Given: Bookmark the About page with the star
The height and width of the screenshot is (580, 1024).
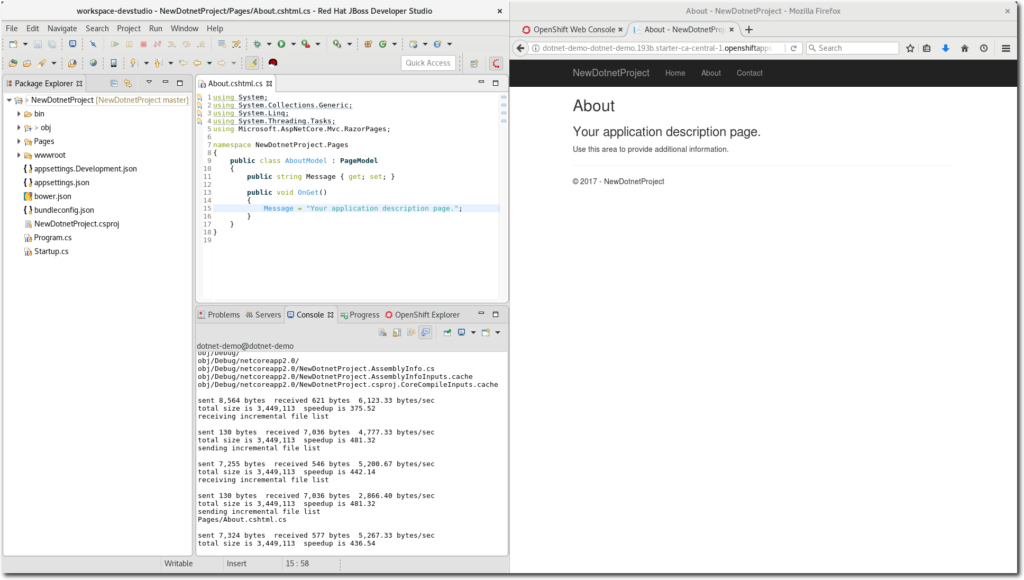Looking at the screenshot, I should point(910,48).
